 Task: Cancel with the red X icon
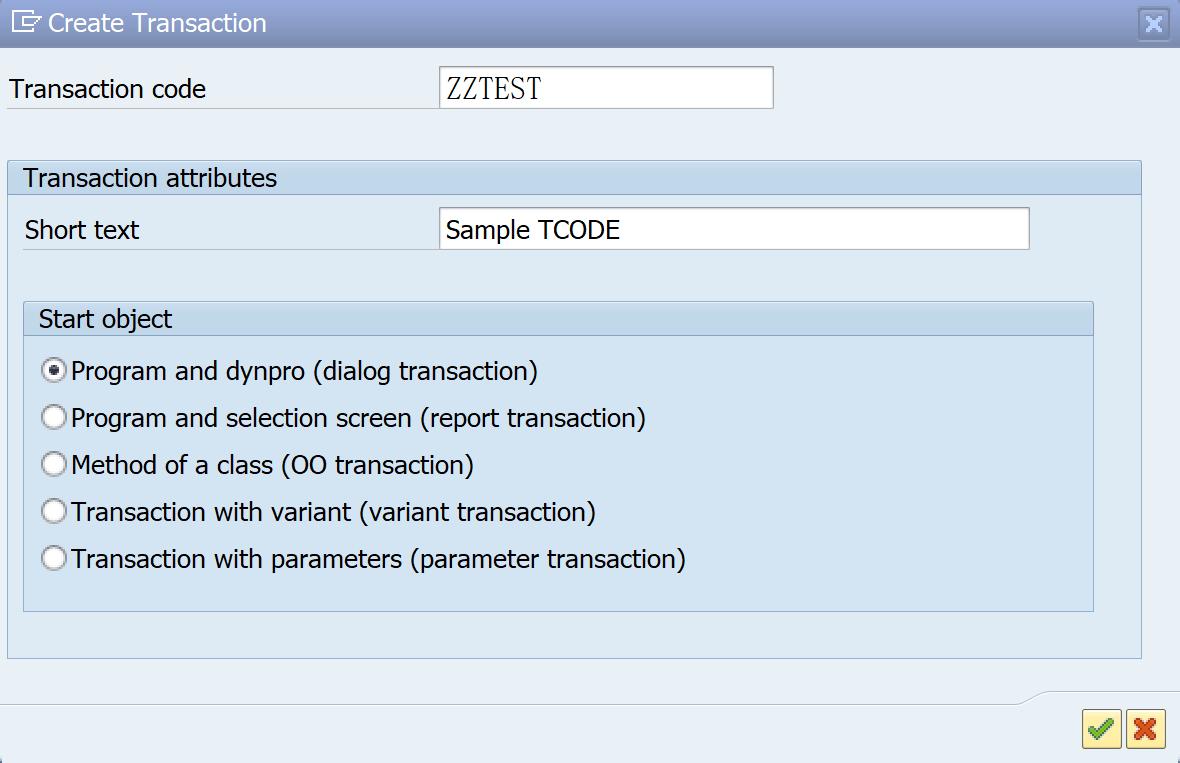coord(1146,729)
